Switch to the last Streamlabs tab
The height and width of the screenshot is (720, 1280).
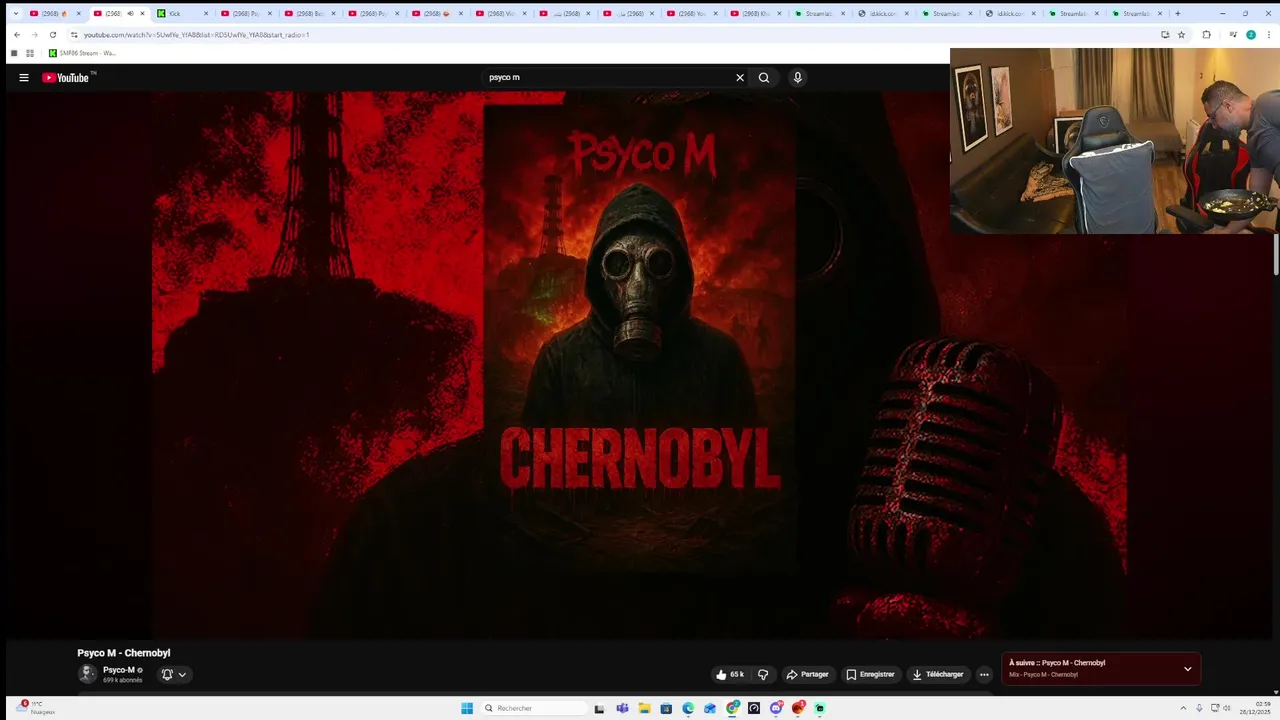(x=1139, y=13)
